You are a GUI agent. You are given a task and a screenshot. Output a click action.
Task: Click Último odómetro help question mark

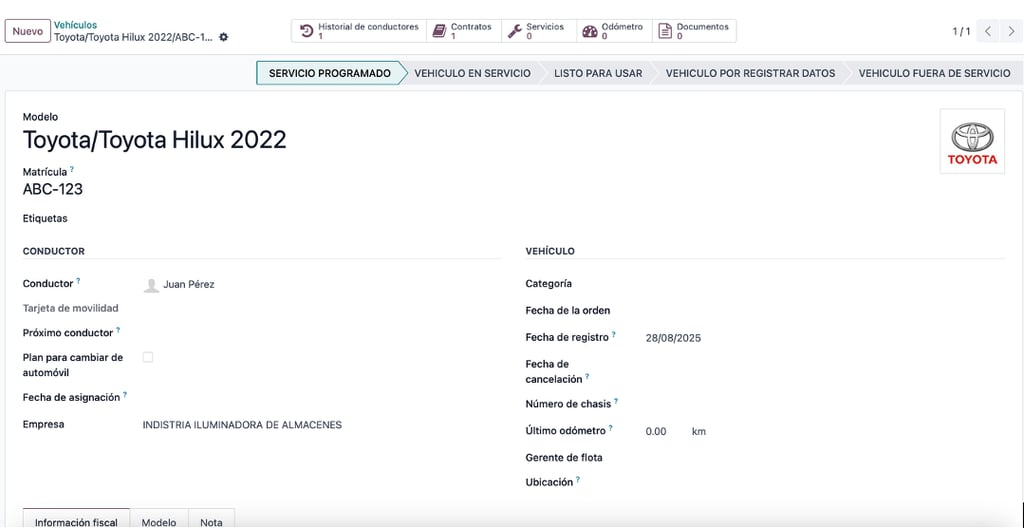(611, 428)
